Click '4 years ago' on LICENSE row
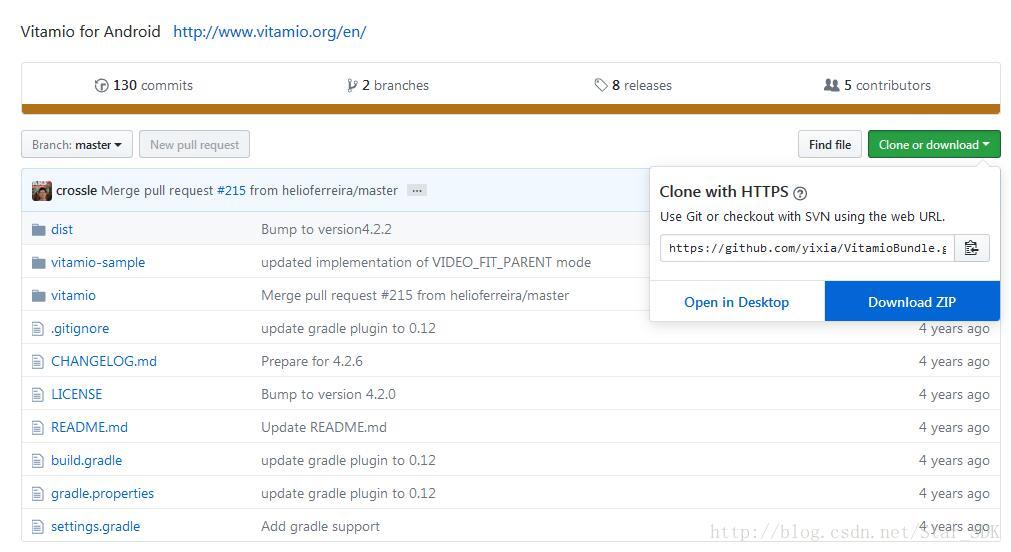The image size is (1011, 552). click(x=954, y=394)
